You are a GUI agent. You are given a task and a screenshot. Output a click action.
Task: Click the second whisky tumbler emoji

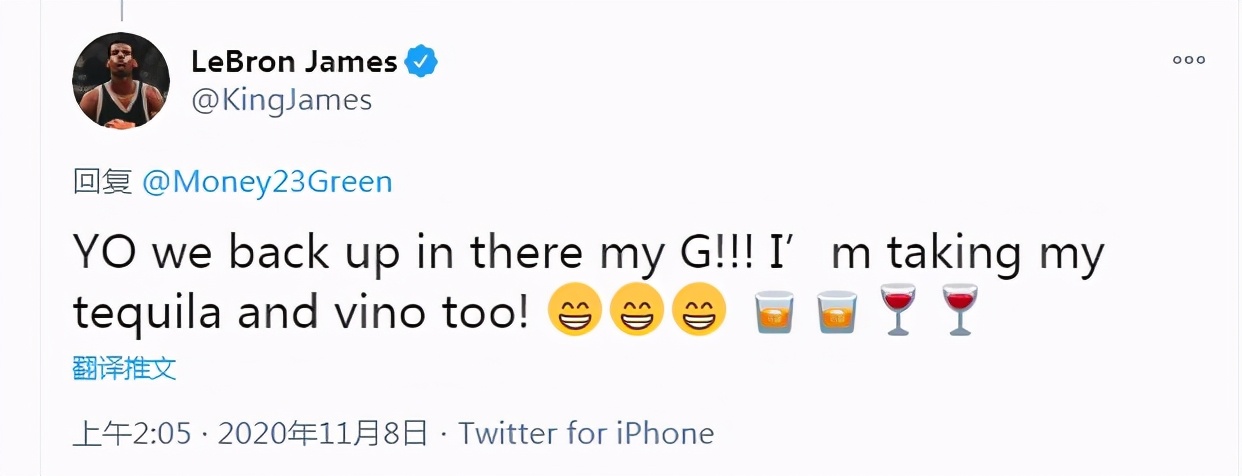(x=836, y=310)
